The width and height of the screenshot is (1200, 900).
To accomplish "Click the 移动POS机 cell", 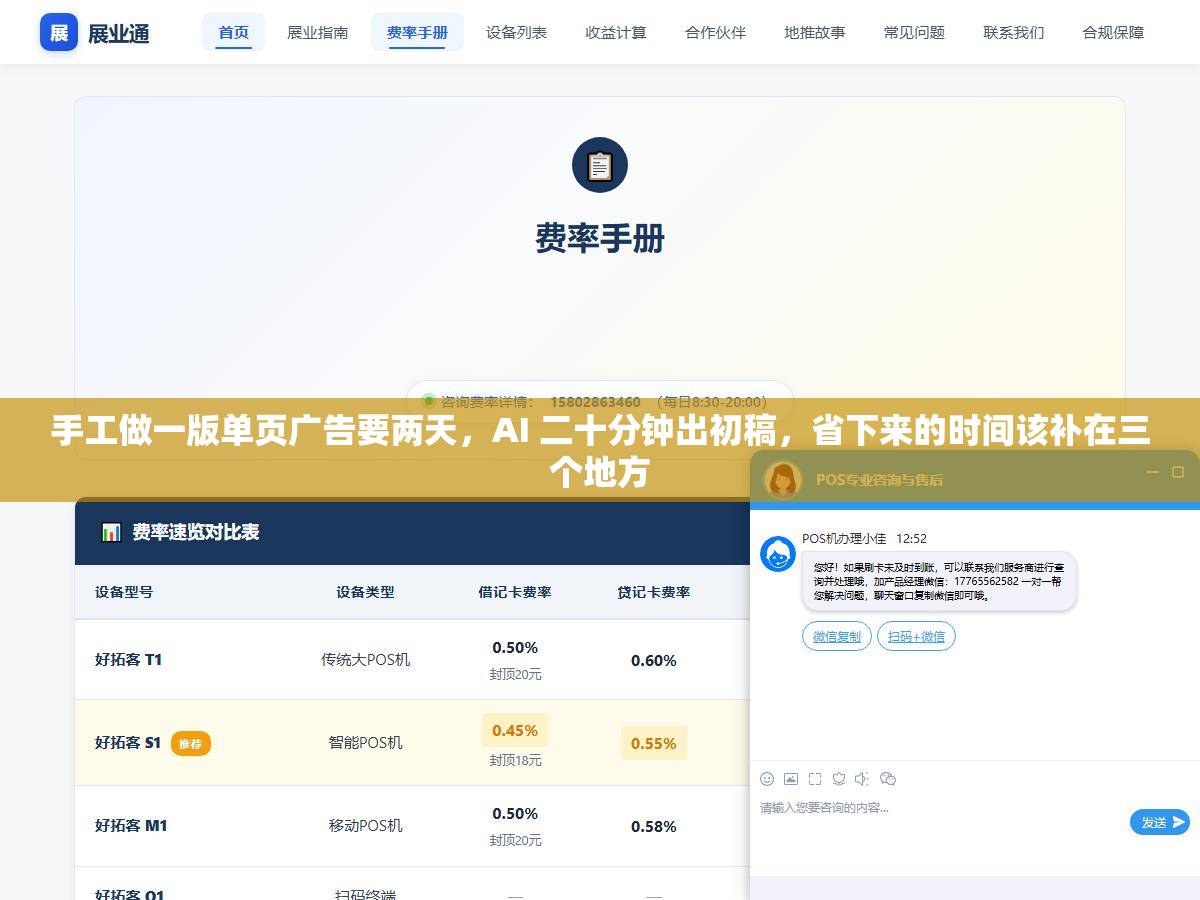I will pyautogui.click(x=365, y=825).
